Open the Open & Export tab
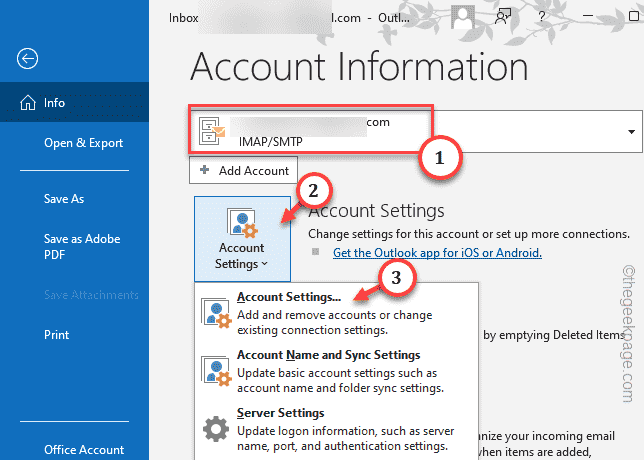 tap(83, 143)
